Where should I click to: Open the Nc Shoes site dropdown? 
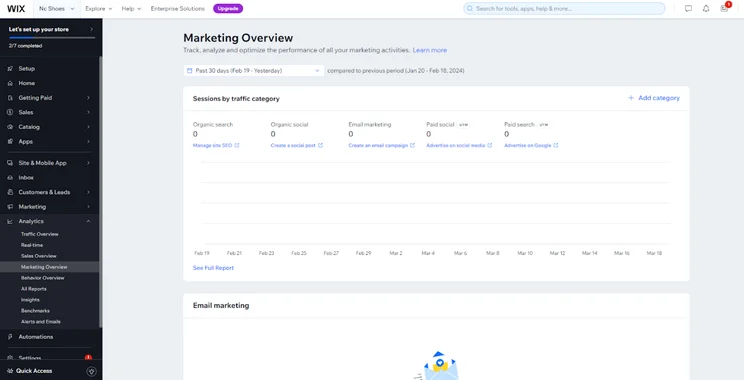pyautogui.click(x=57, y=9)
